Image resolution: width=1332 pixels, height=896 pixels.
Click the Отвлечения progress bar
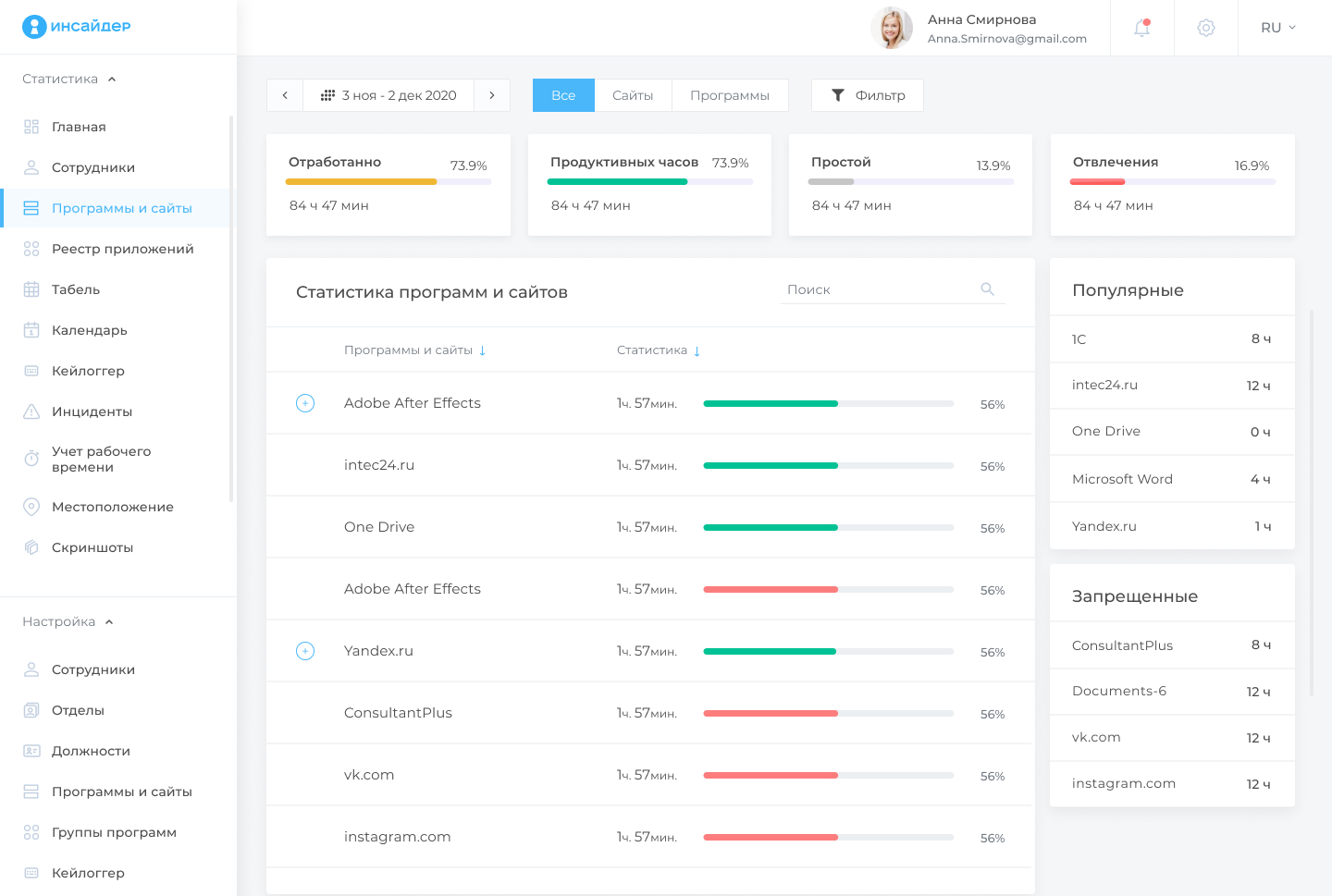click(1173, 182)
